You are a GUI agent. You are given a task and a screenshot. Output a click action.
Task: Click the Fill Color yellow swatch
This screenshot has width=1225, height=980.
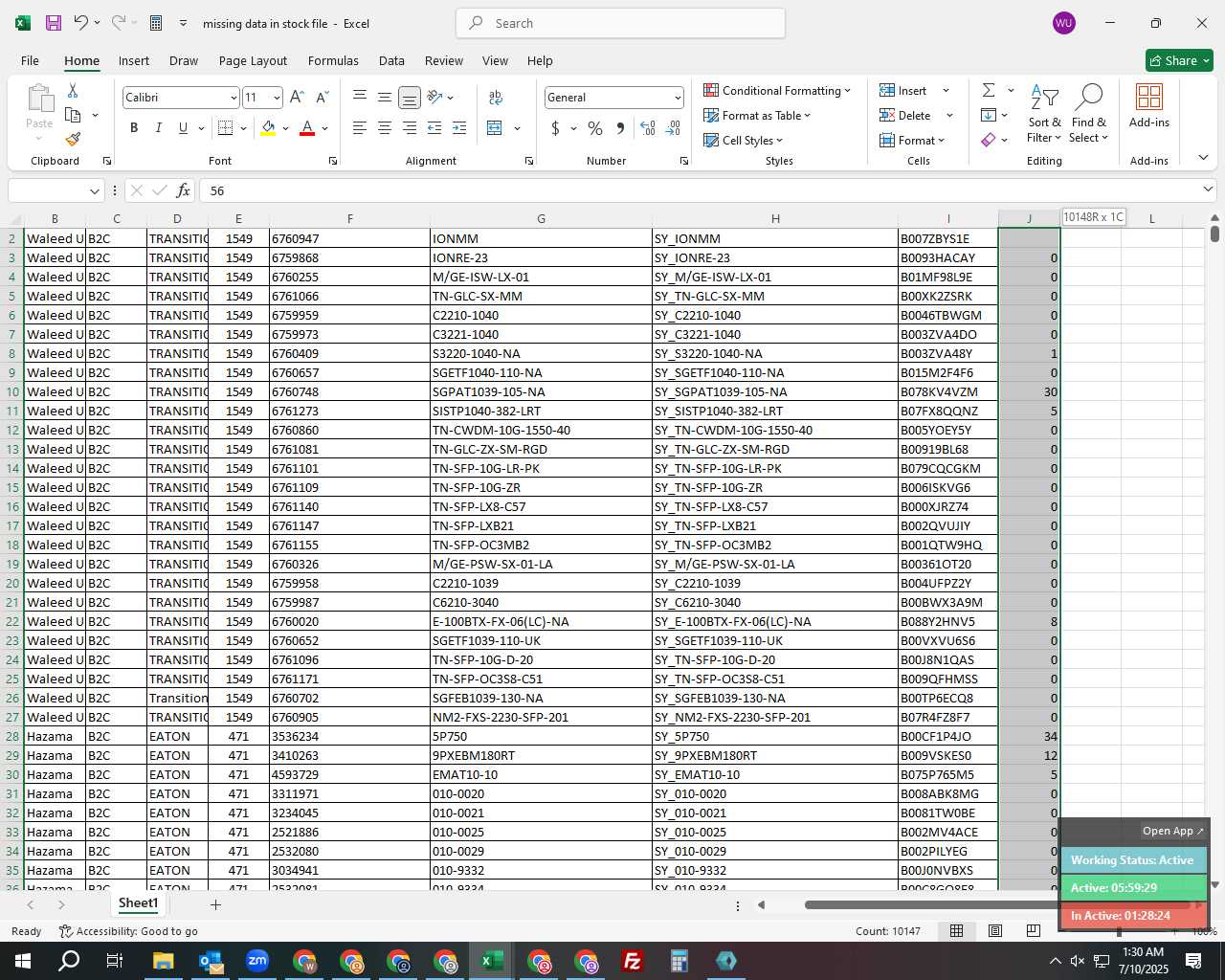pos(268,127)
